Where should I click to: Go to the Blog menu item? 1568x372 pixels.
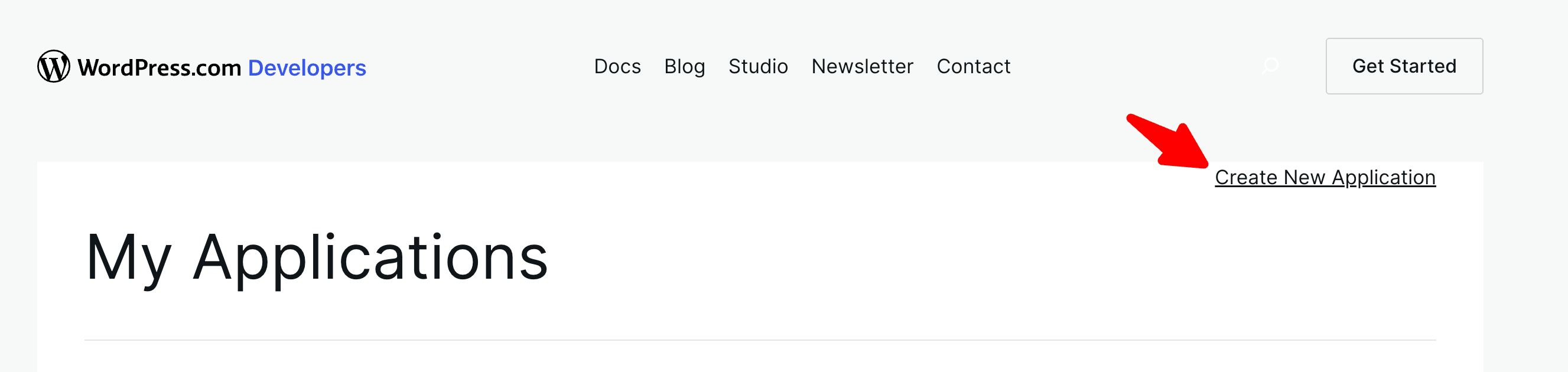pyautogui.click(x=684, y=66)
